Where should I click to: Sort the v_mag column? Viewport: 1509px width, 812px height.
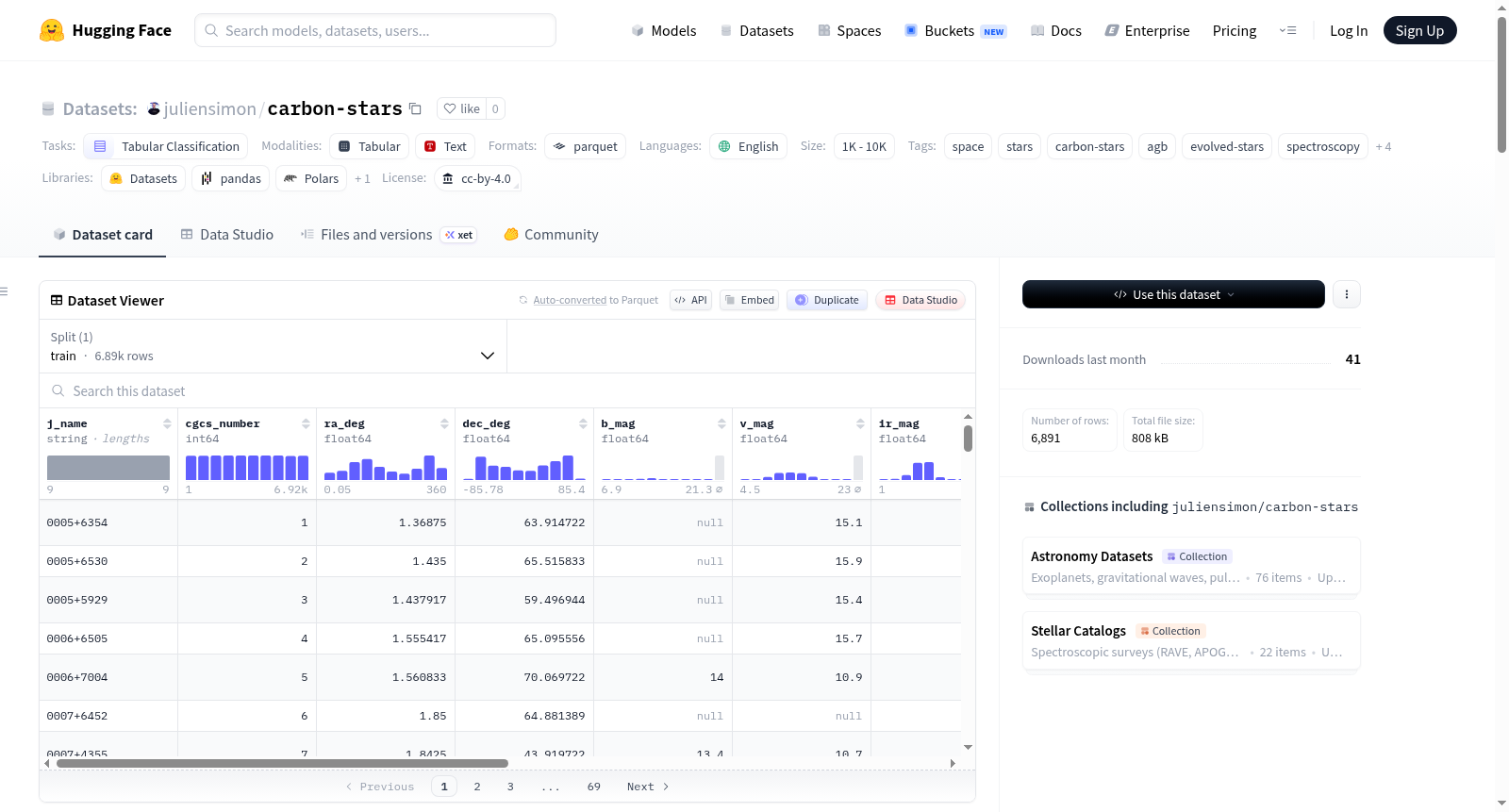860,423
